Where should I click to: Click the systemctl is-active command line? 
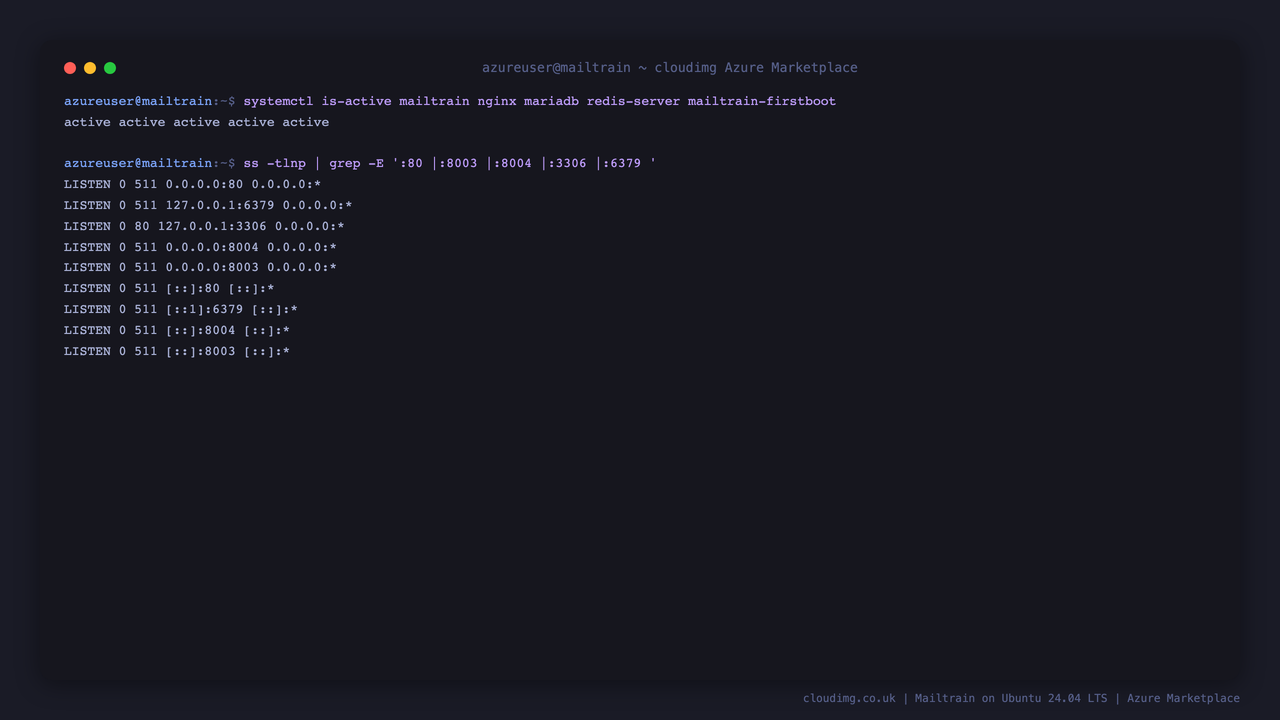click(x=450, y=101)
